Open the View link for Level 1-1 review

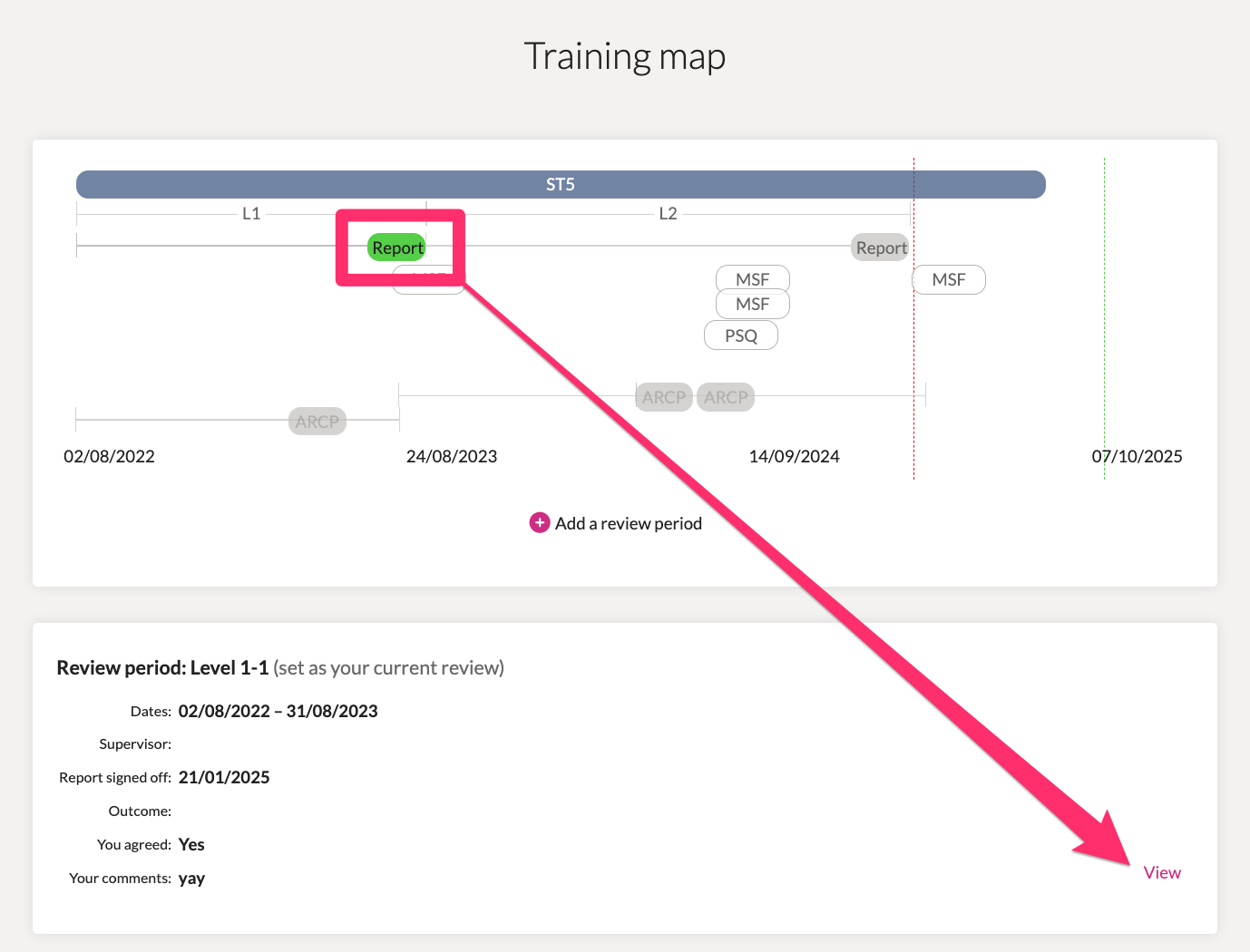[x=1162, y=873]
